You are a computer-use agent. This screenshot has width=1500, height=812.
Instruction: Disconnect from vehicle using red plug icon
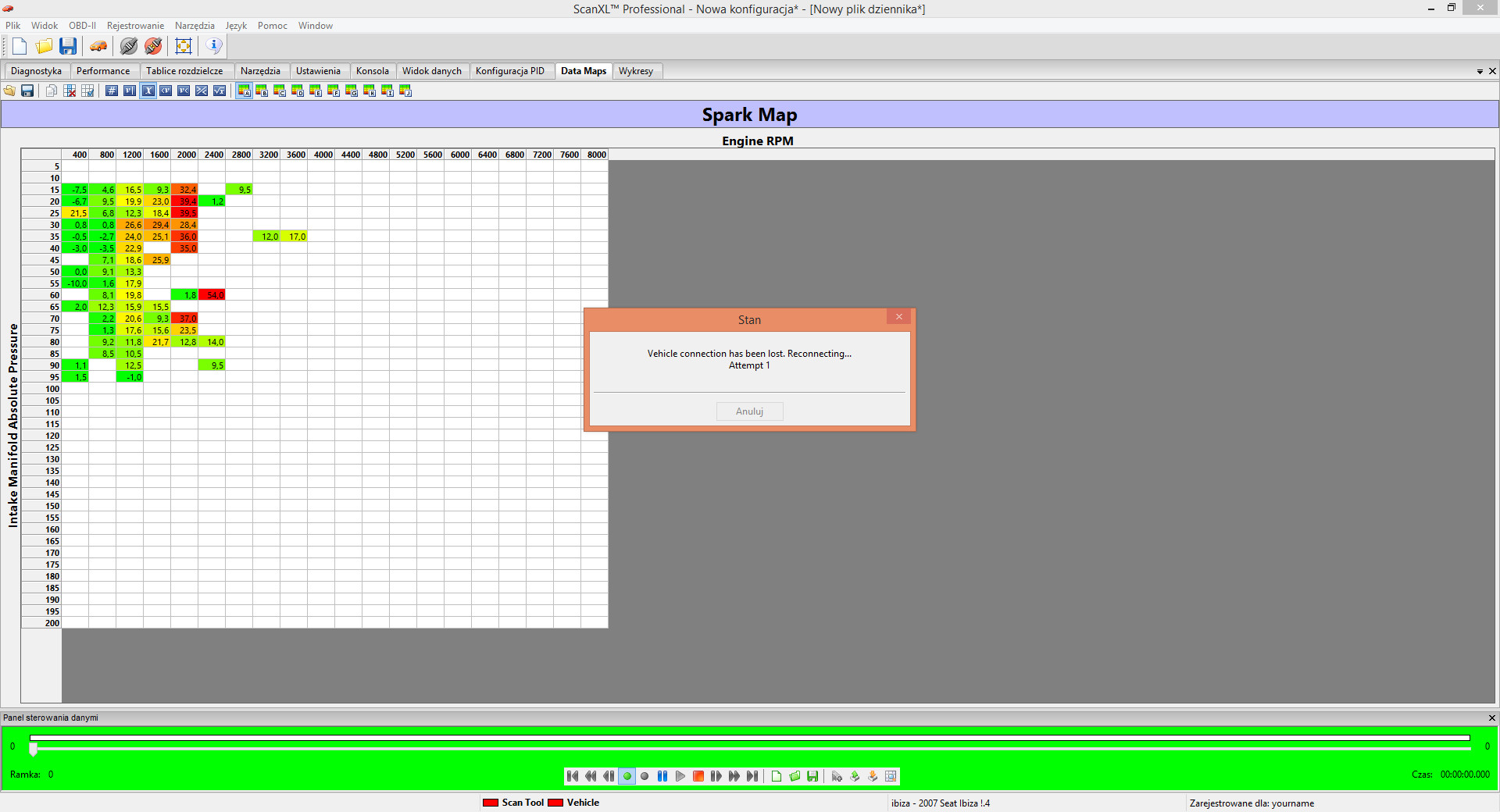point(153,46)
